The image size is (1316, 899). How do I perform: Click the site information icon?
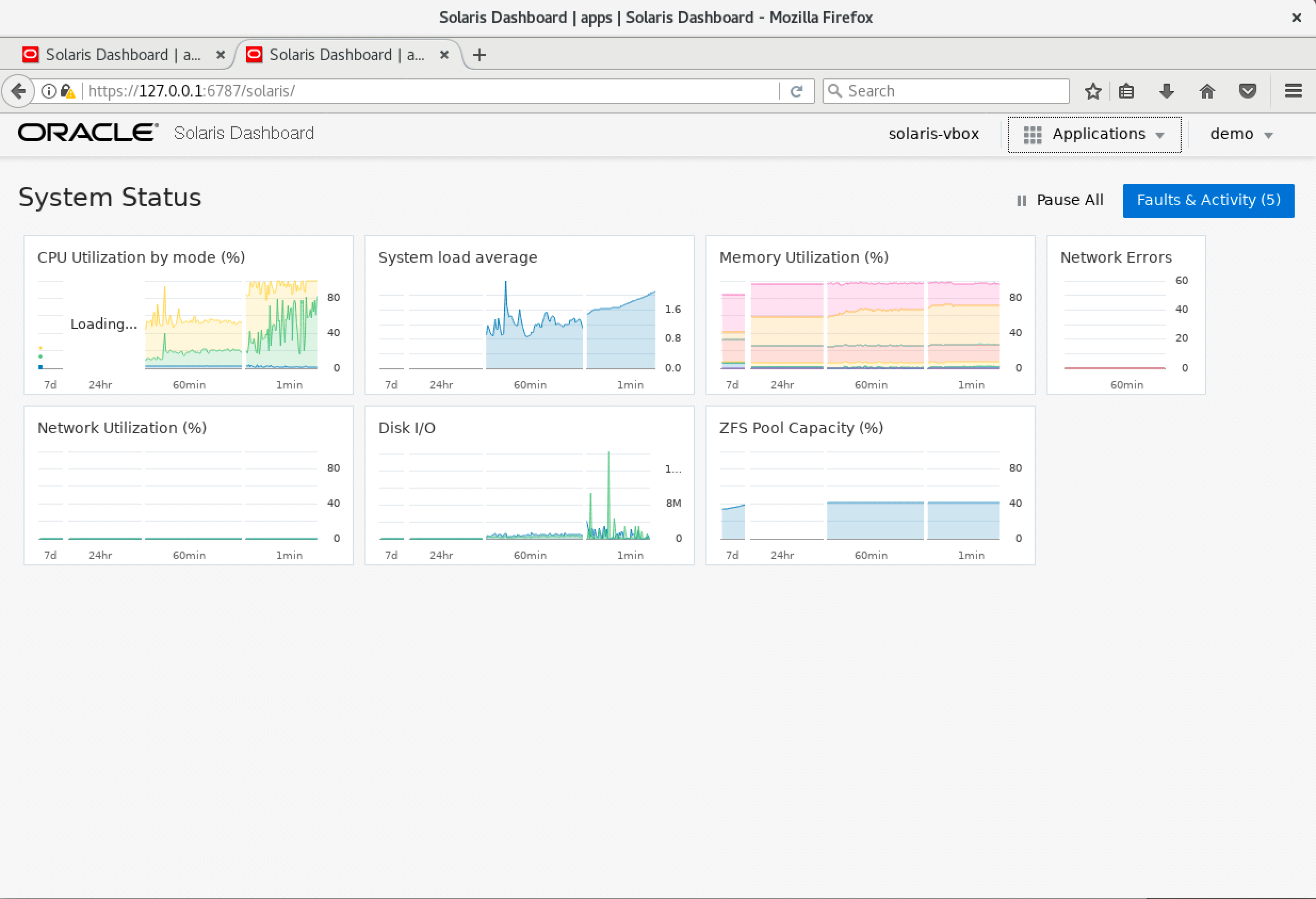49,91
